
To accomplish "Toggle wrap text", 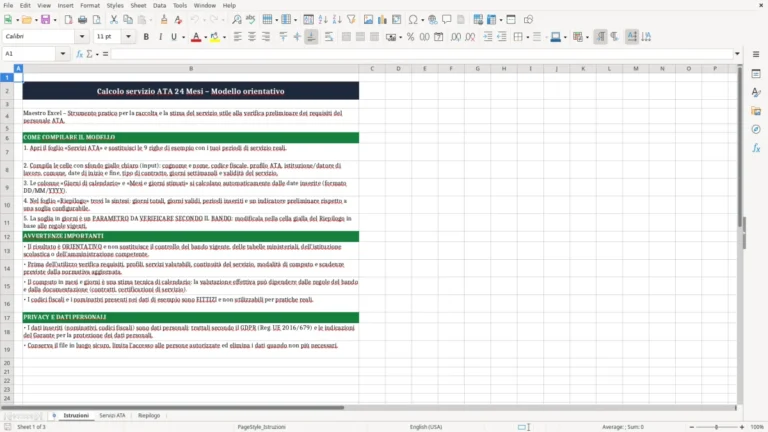I will [x=329, y=37].
